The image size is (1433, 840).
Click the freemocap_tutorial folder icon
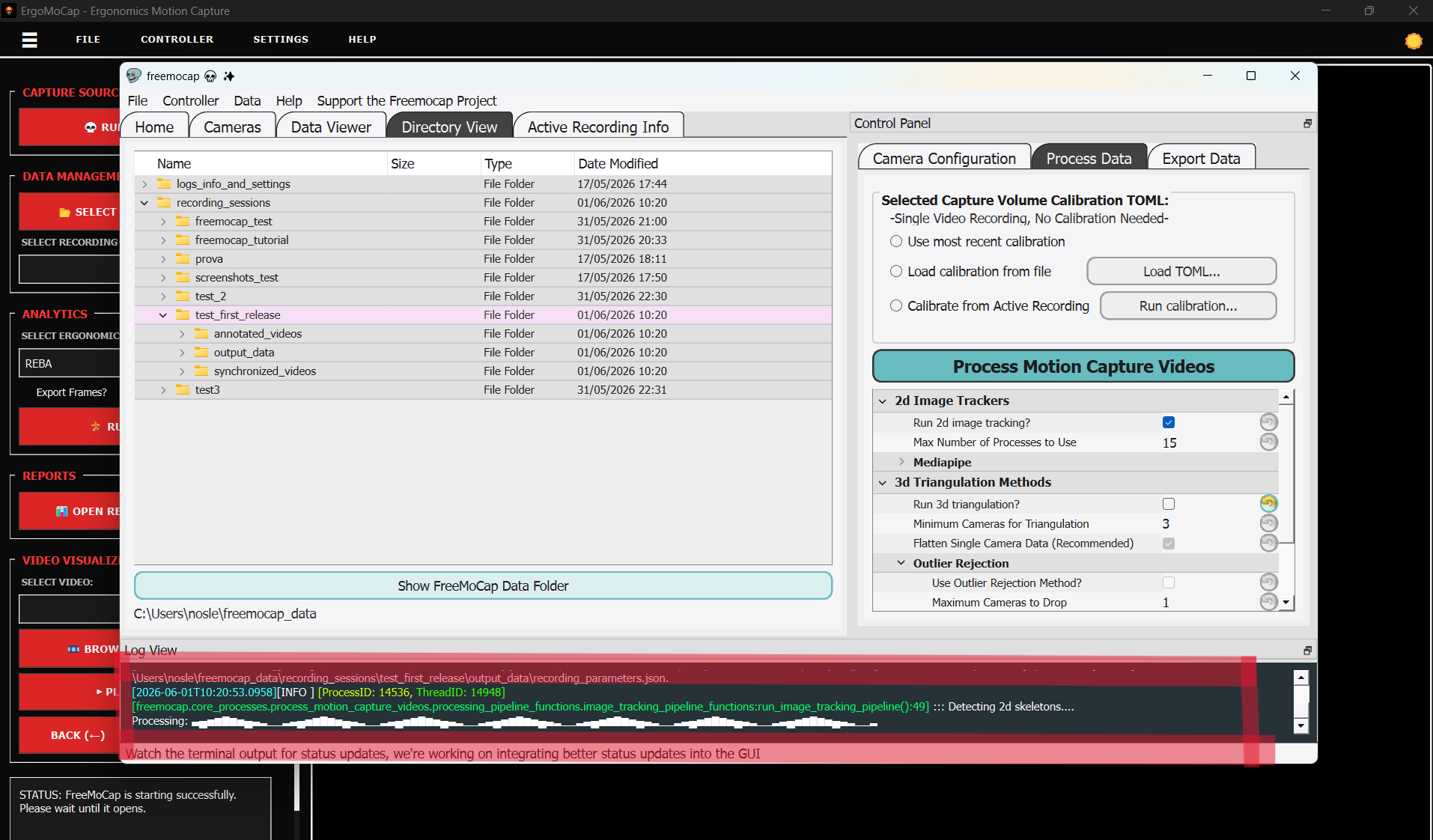coord(183,240)
